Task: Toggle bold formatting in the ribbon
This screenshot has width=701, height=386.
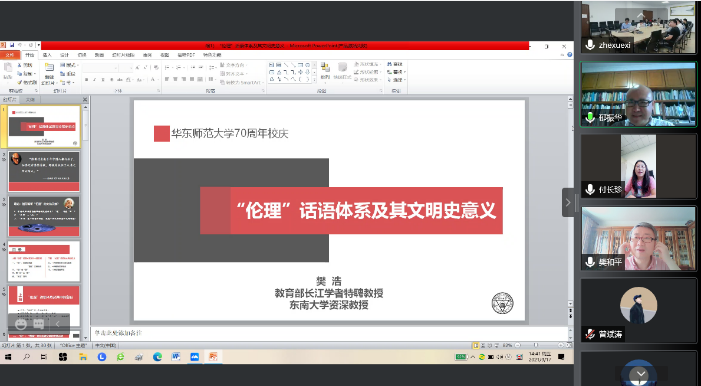Action: coord(86,80)
